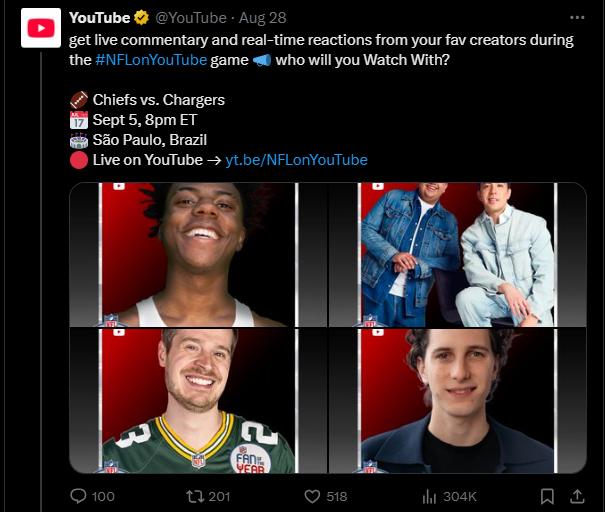Screen dimensions: 605x512
Task: Click the gold verified badge next to YouTube
Action: (x=143, y=18)
